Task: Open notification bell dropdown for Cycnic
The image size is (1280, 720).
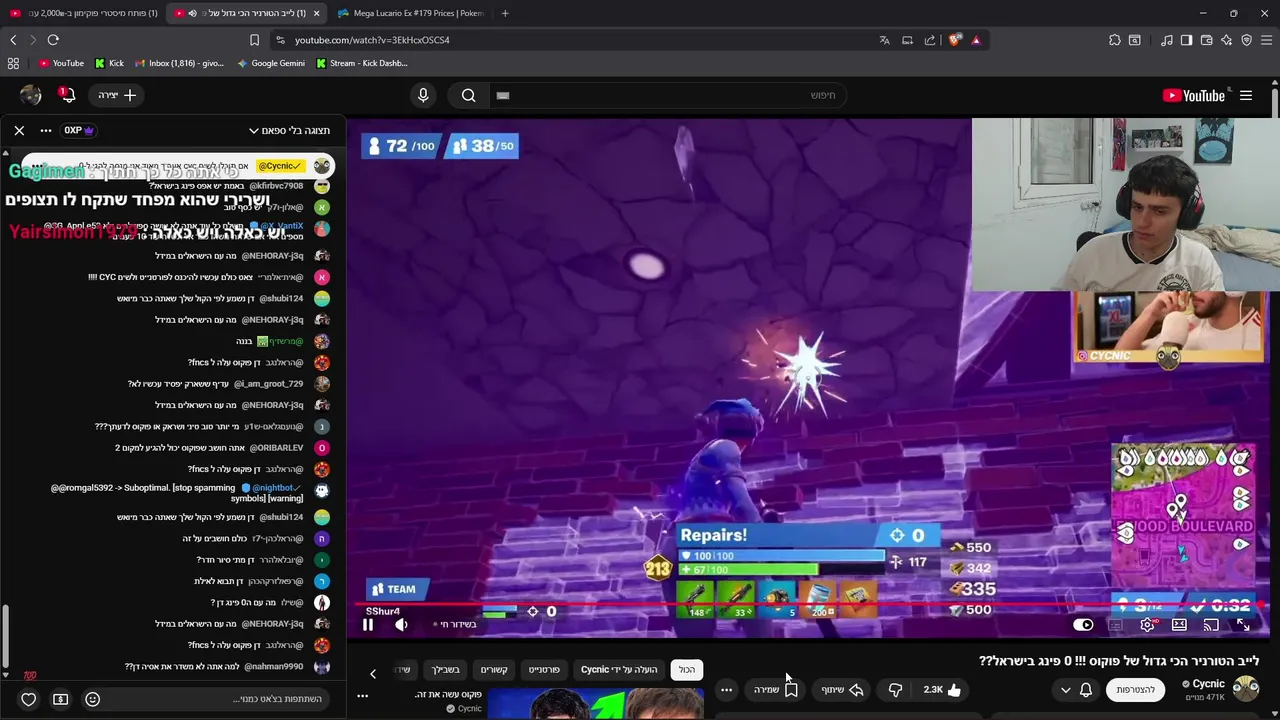Action: click(x=1076, y=689)
